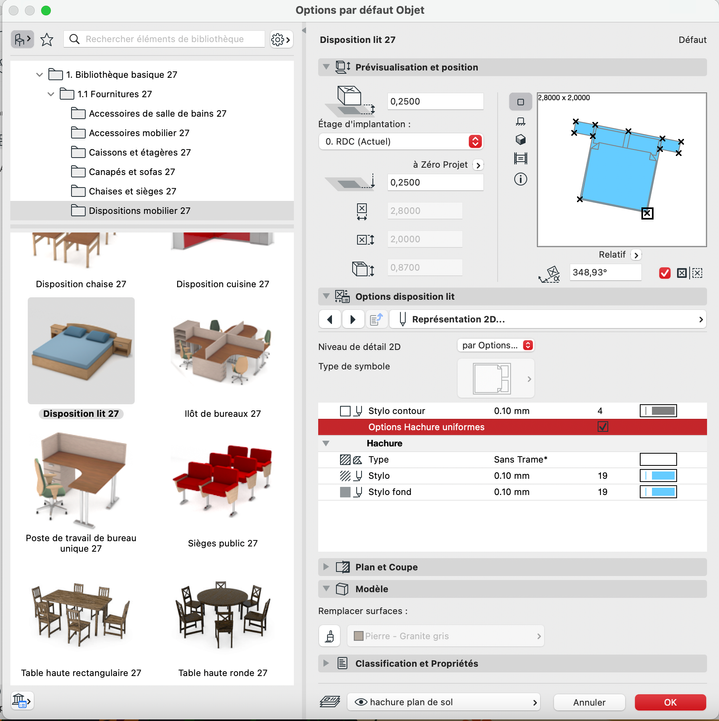Click the layer icon at bottom
719x721 pixels.
pos(330,702)
